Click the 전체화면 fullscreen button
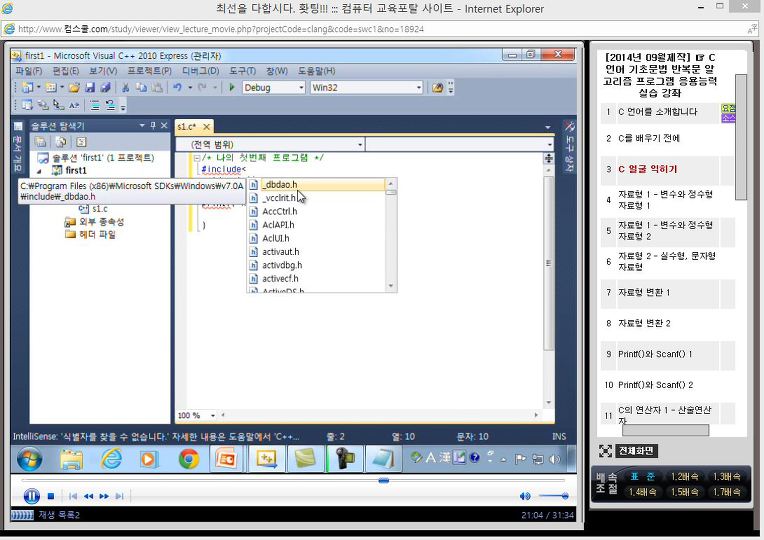Screen dimensions: 764x540 coord(636,451)
